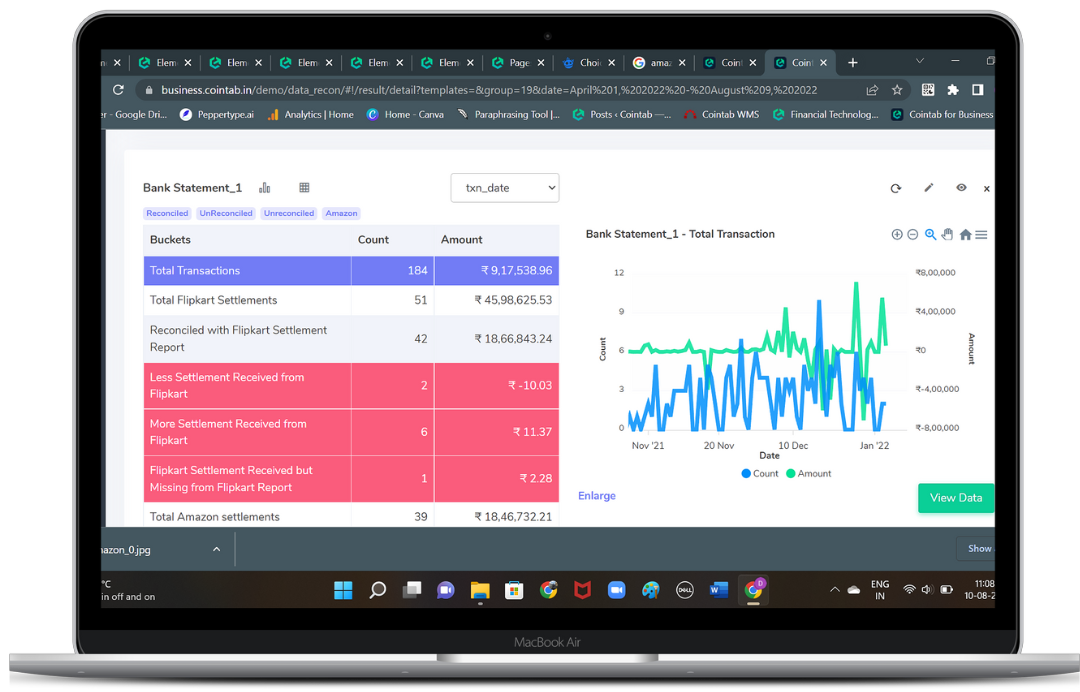Toggle visibility with the eye icon
The height and width of the screenshot is (692, 1080).
(961, 188)
